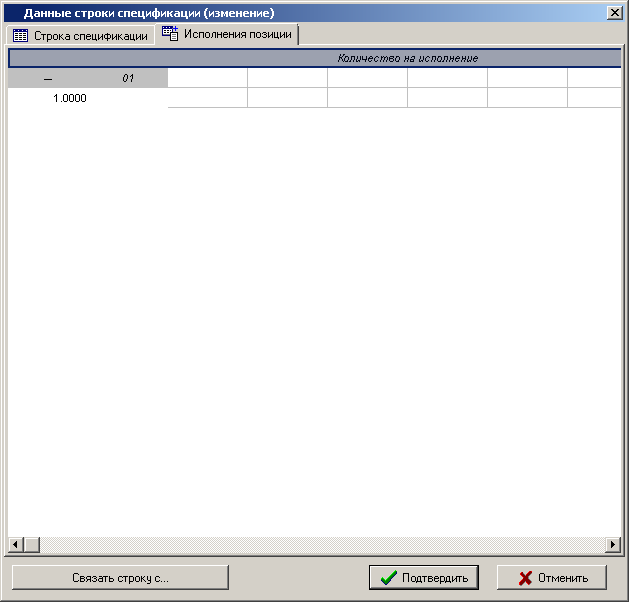The width and height of the screenshot is (629, 602).
Task: Select the column header labeled 01
Action: (127, 78)
